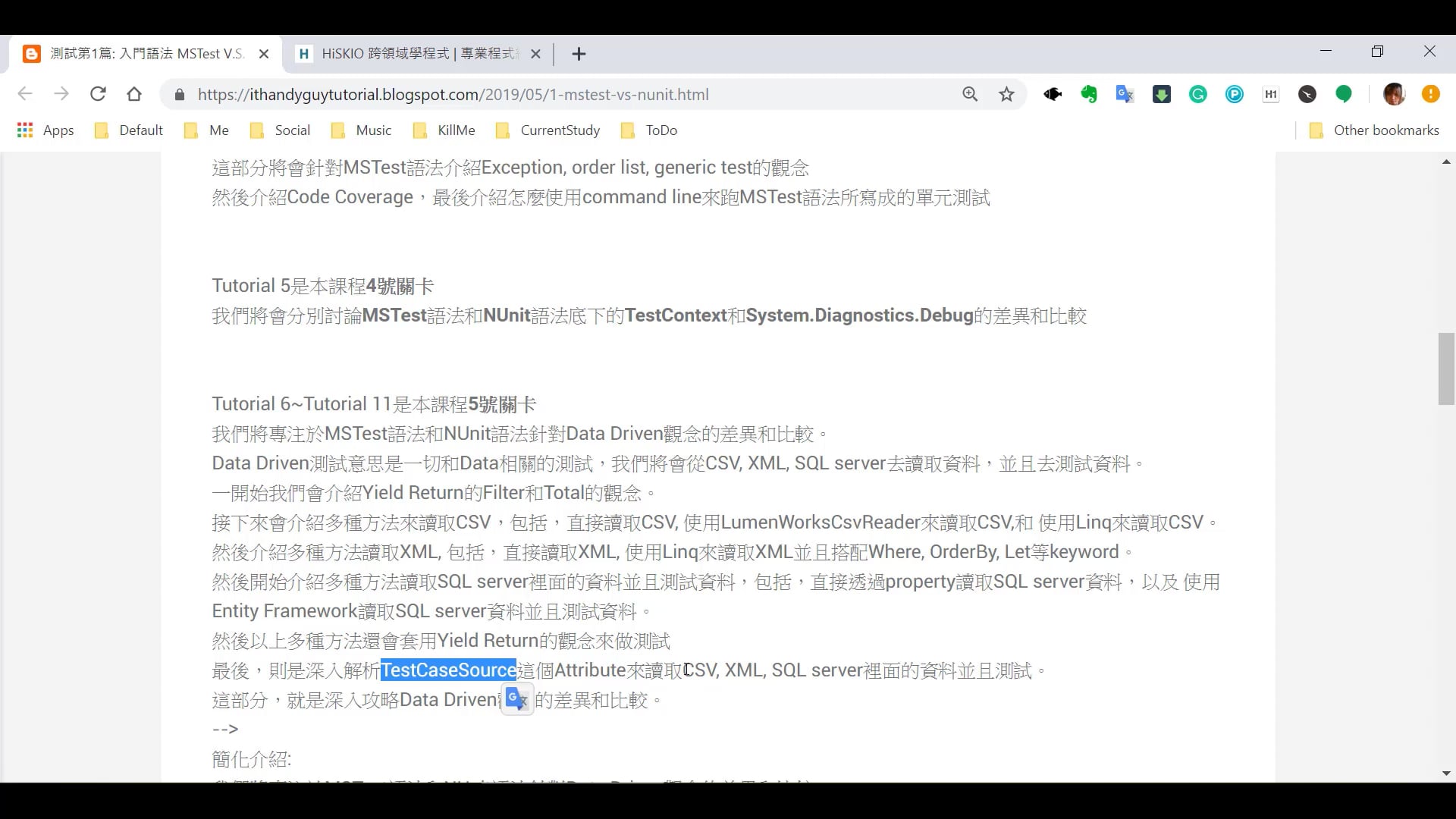1456x819 pixels.
Task: Click the browser back button
Action: tap(25, 94)
